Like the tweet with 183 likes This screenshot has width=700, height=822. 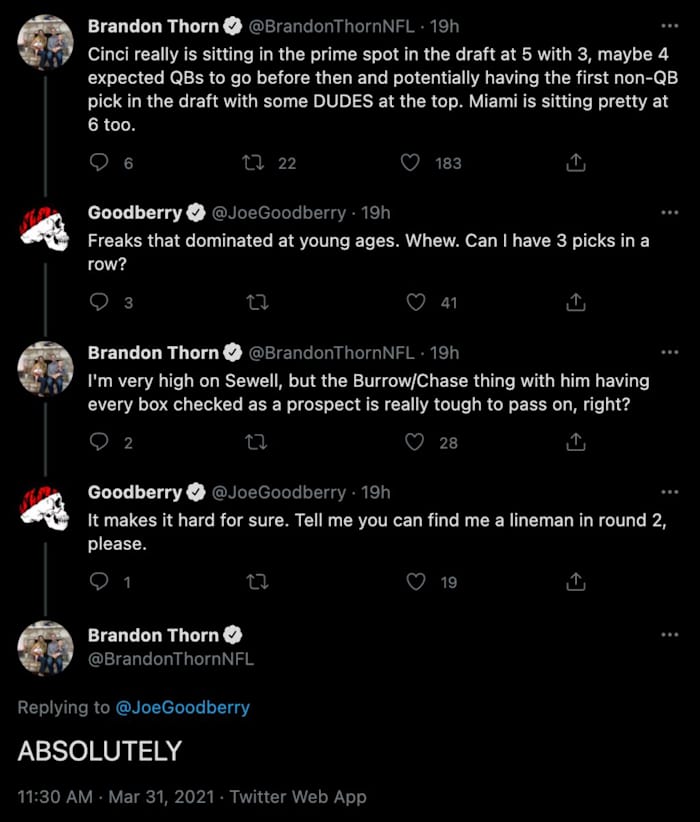point(410,162)
